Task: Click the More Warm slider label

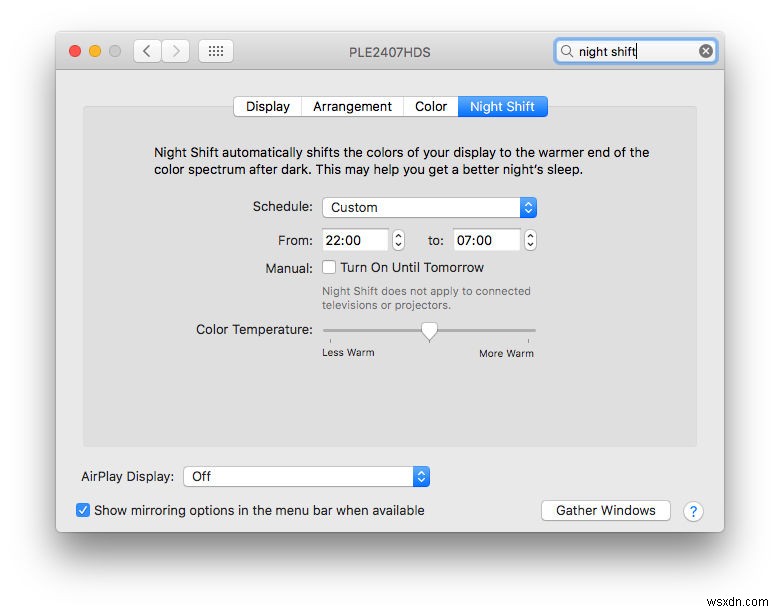Action: 506,354
